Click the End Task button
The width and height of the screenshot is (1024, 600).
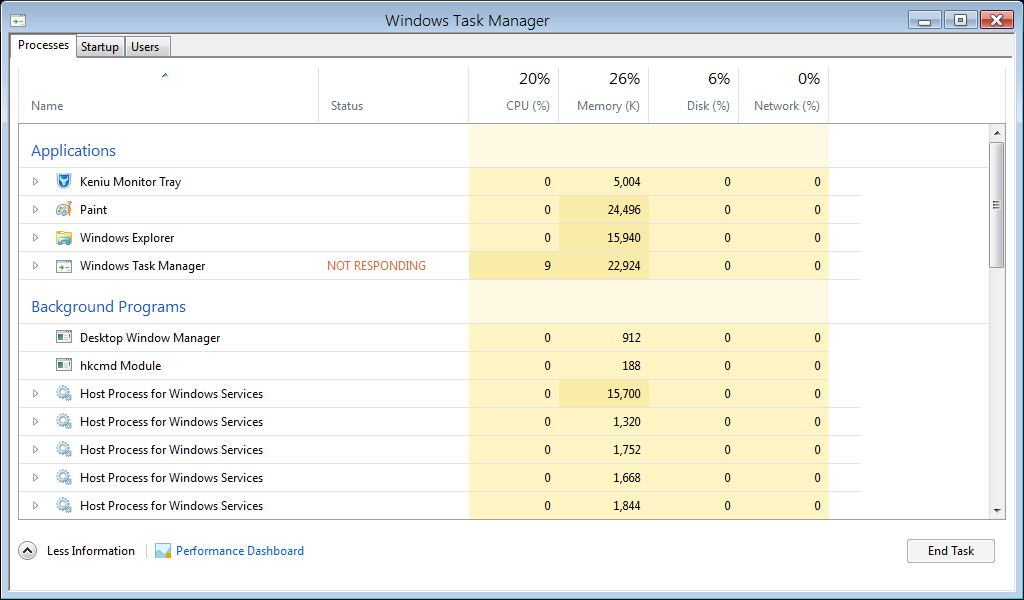[x=951, y=551]
